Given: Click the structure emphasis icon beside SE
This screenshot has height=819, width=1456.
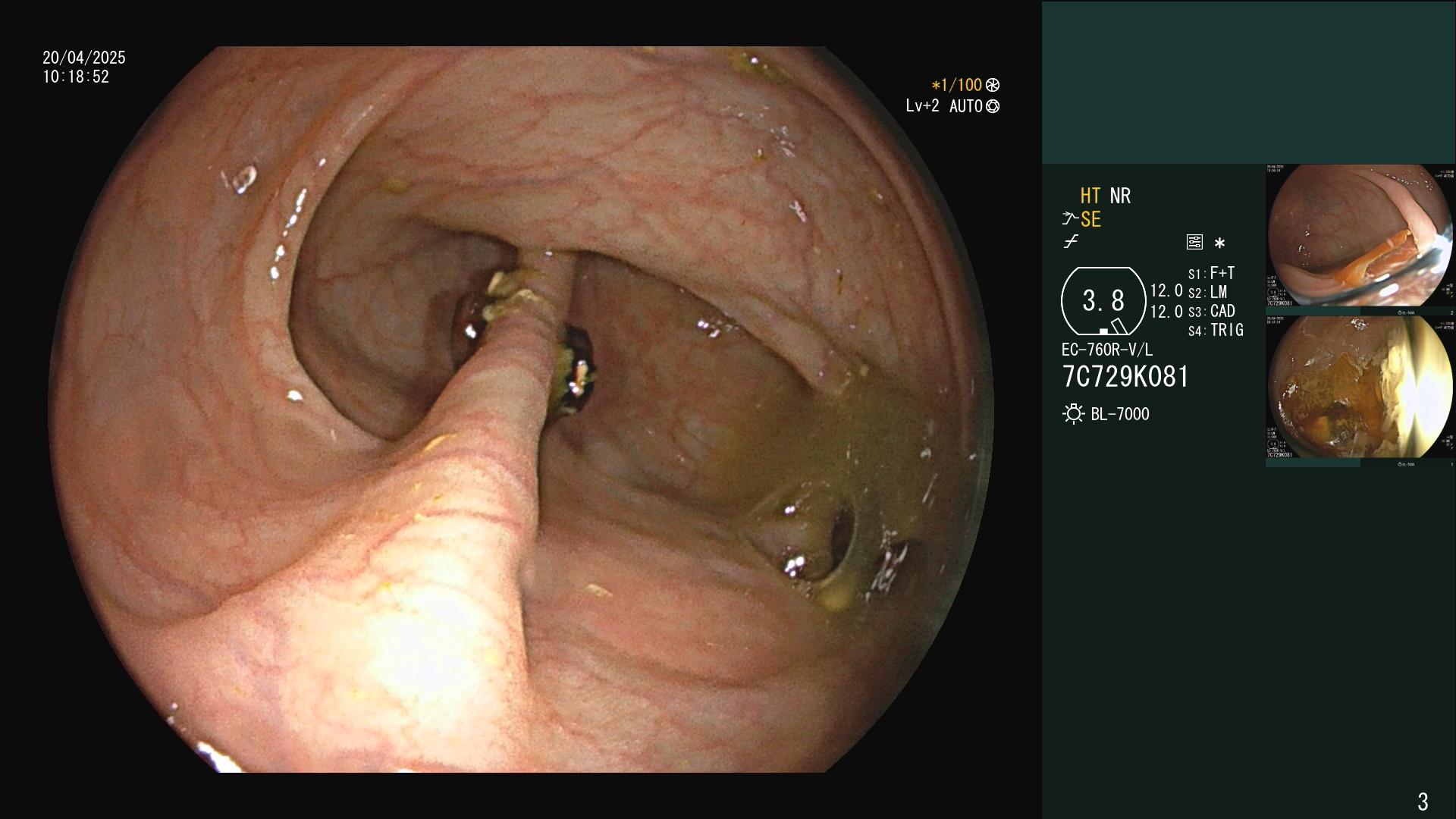Looking at the screenshot, I should 1070,219.
